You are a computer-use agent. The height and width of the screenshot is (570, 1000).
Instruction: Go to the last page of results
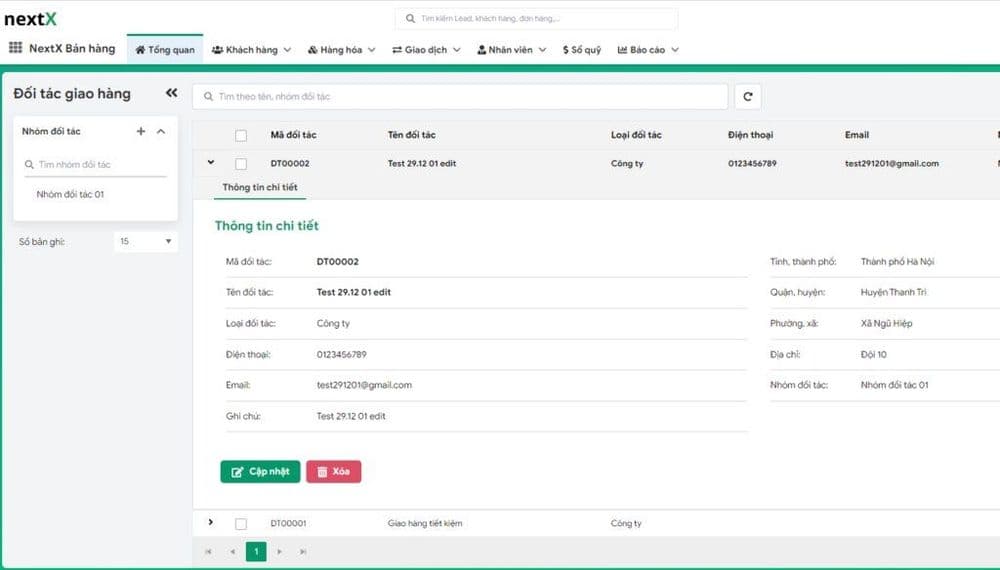tap(303, 551)
